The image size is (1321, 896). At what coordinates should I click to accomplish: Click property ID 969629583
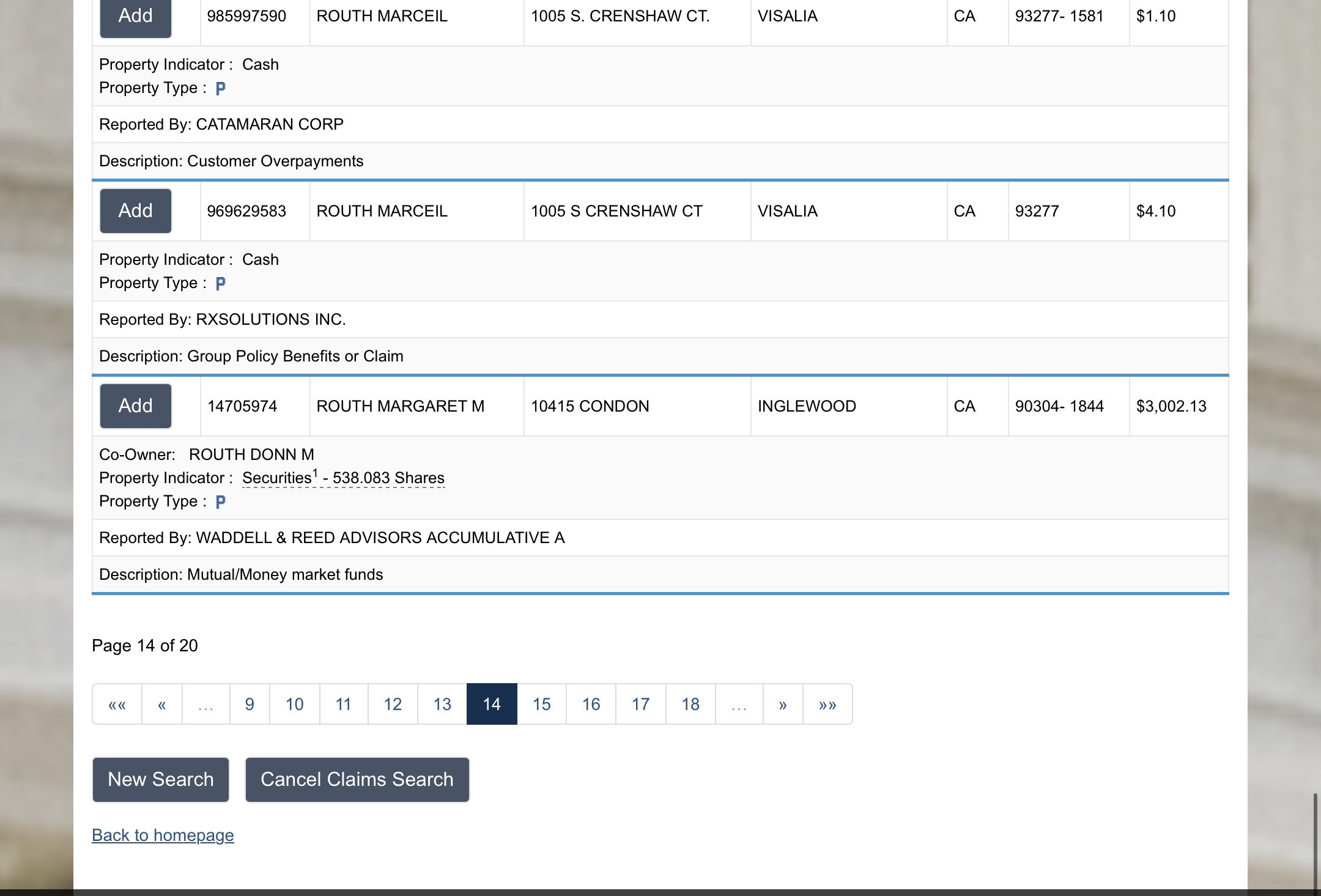point(246,211)
